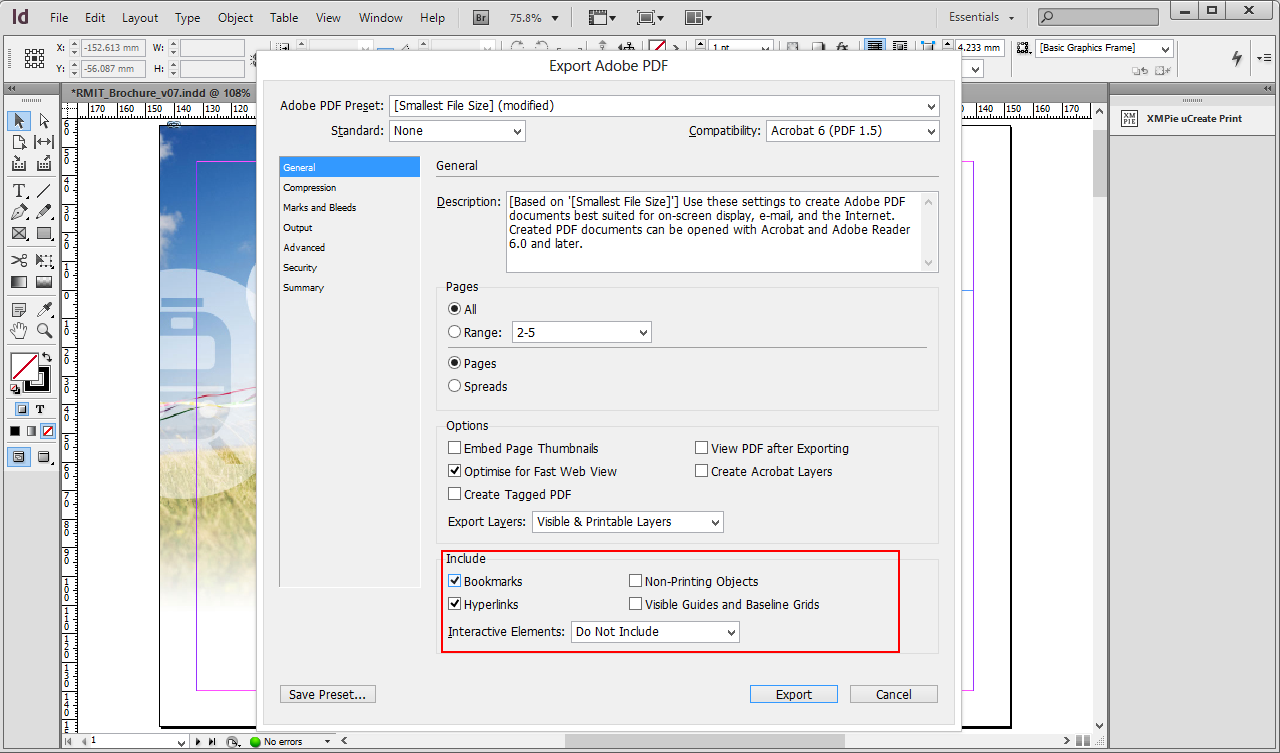Select the Type tool
This screenshot has height=753, width=1280.
point(18,190)
